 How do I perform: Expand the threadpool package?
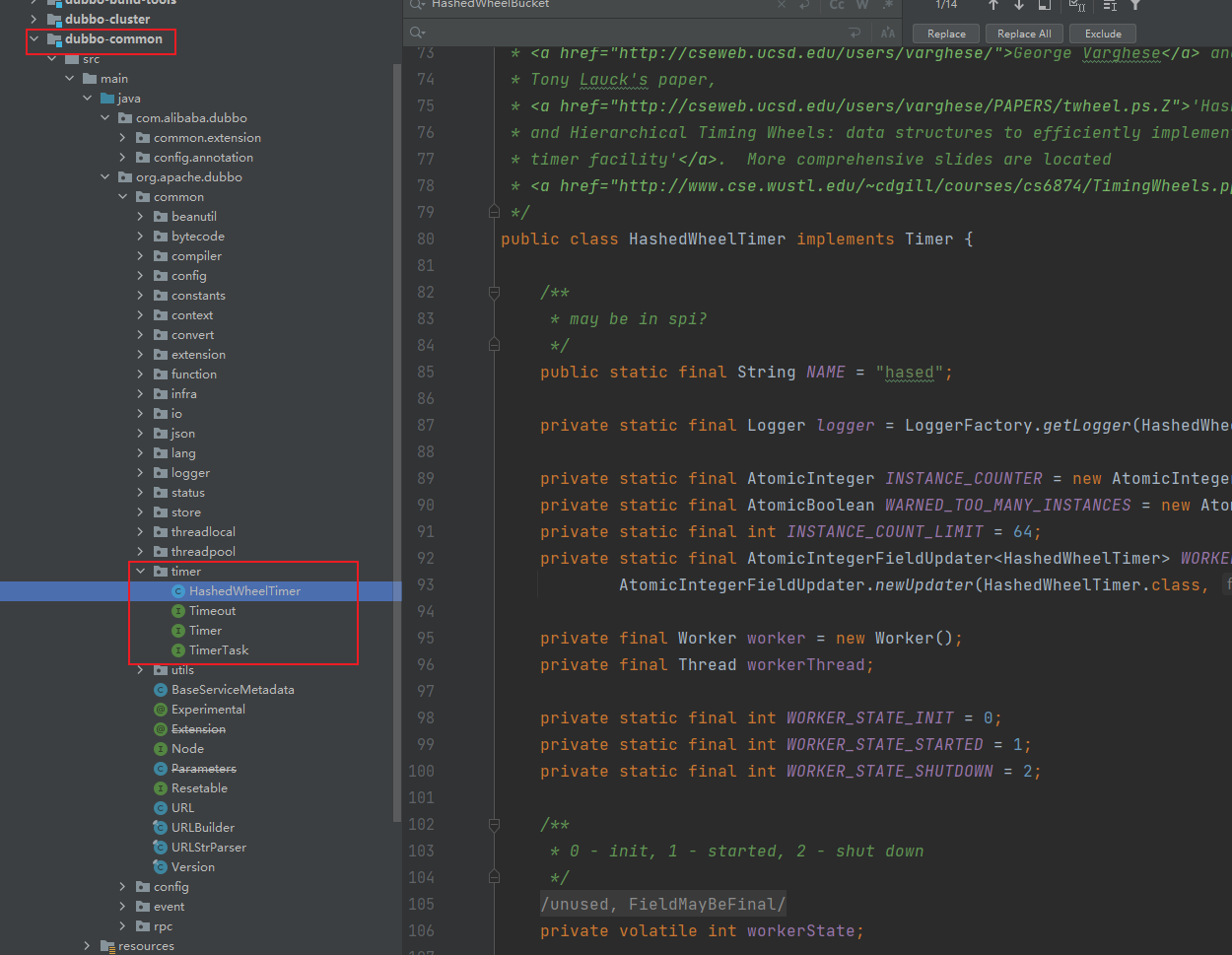coord(141,552)
